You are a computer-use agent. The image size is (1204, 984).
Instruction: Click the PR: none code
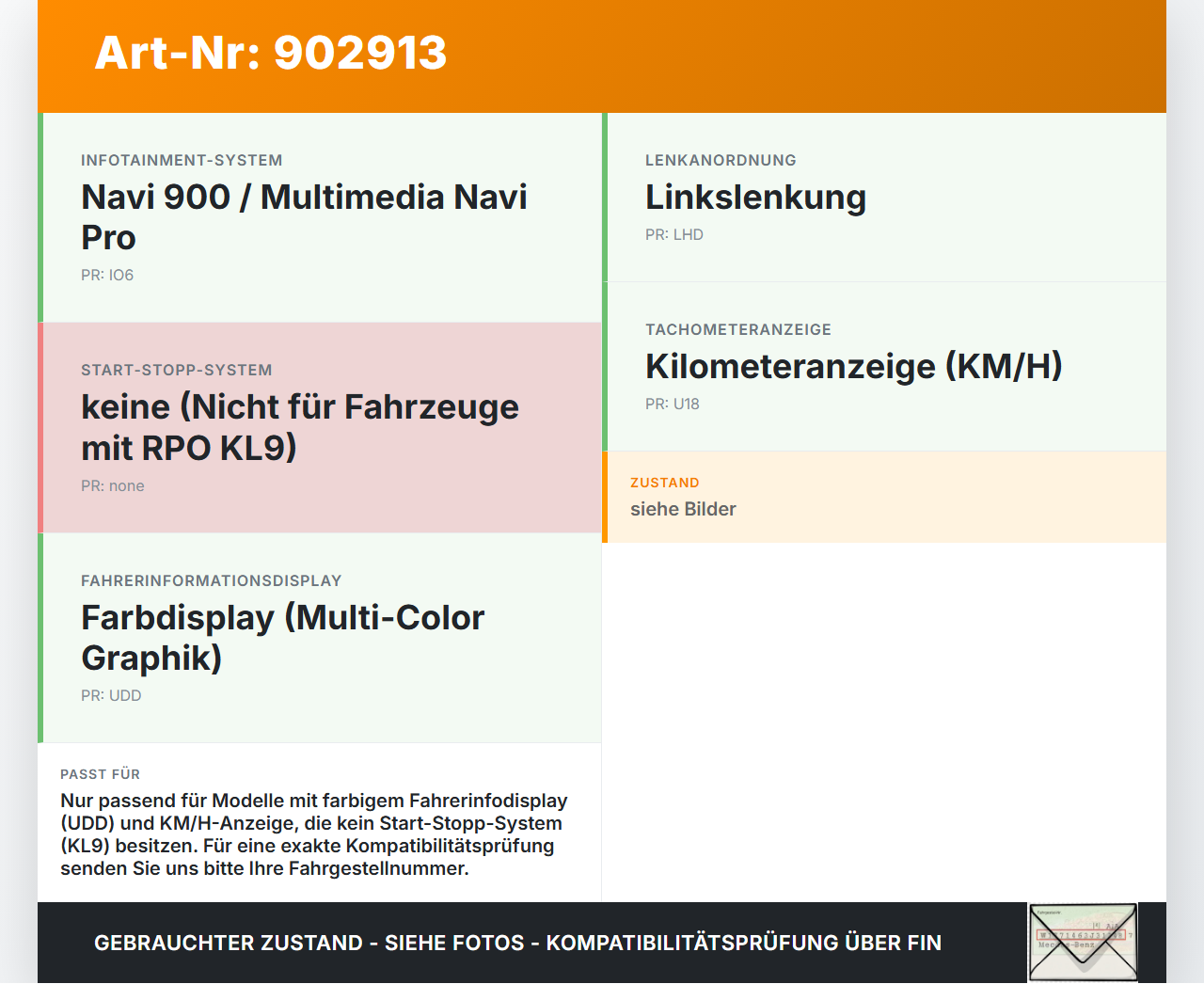coord(113,486)
